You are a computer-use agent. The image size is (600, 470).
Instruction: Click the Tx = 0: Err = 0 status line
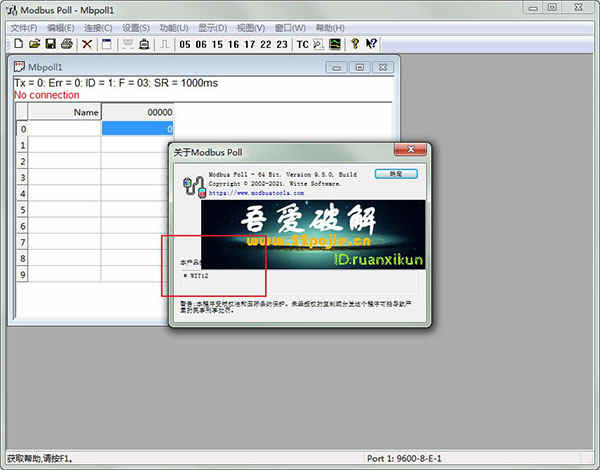click(116, 83)
